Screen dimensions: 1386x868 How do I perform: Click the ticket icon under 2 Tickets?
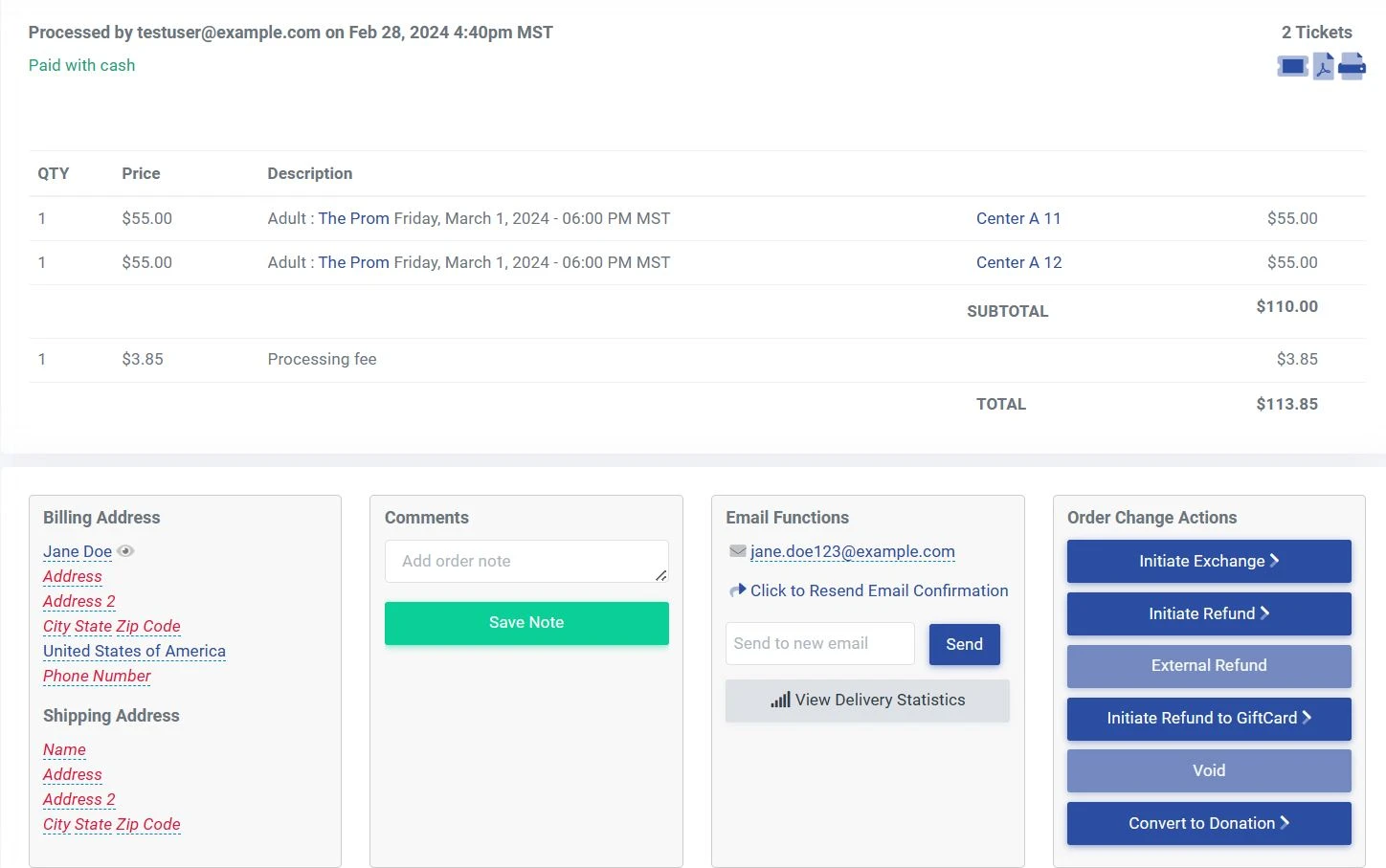1292,66
